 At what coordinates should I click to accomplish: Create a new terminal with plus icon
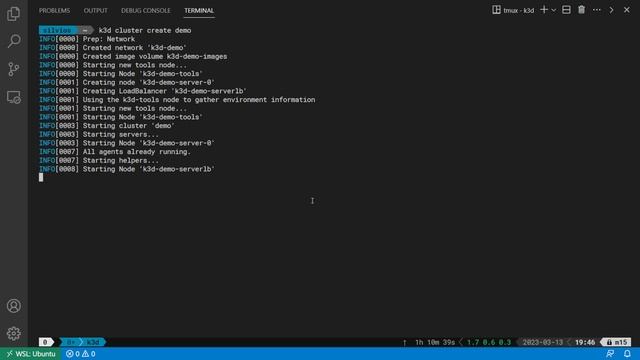(x=544, y=10)
